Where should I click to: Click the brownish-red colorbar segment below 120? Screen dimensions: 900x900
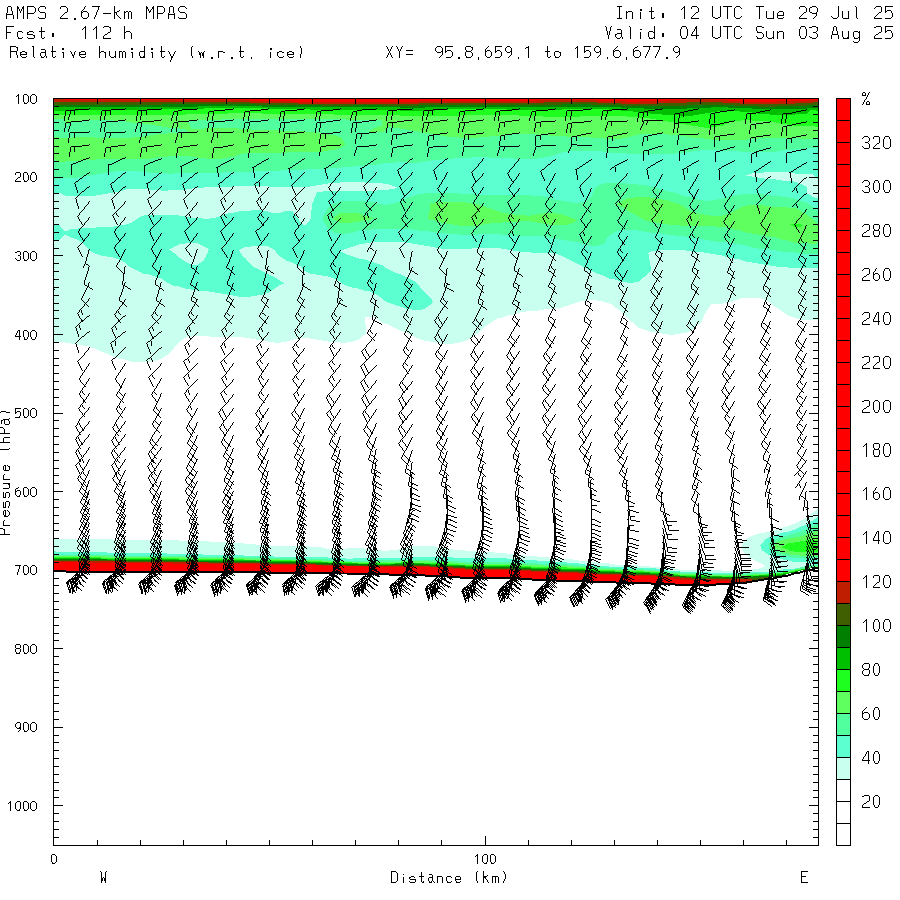pos(843,593)
